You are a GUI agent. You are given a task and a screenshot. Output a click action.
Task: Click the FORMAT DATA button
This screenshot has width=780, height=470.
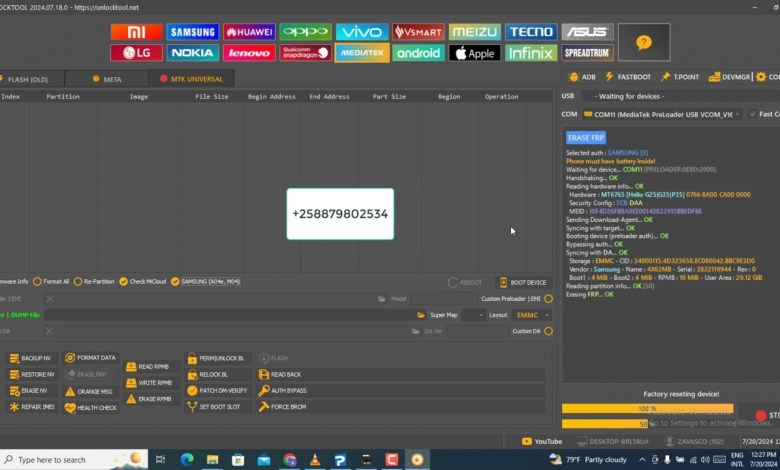click(91, 358)
